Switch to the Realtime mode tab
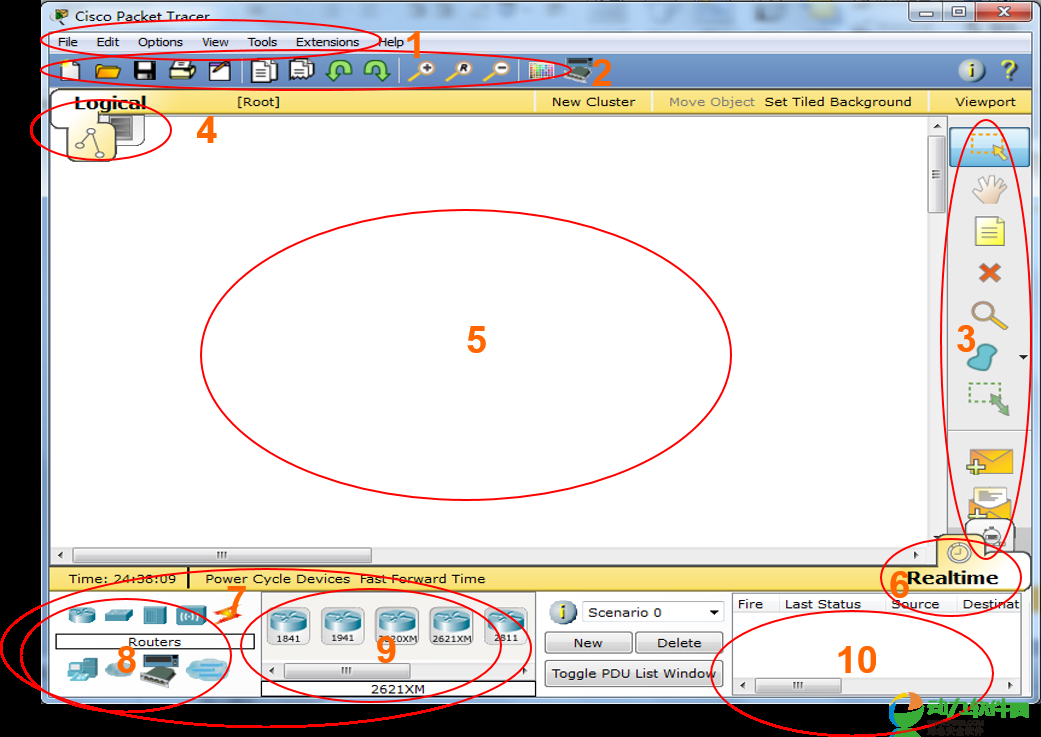The height and width of the screenshot is (737, 1041). [x=952, y=578]
